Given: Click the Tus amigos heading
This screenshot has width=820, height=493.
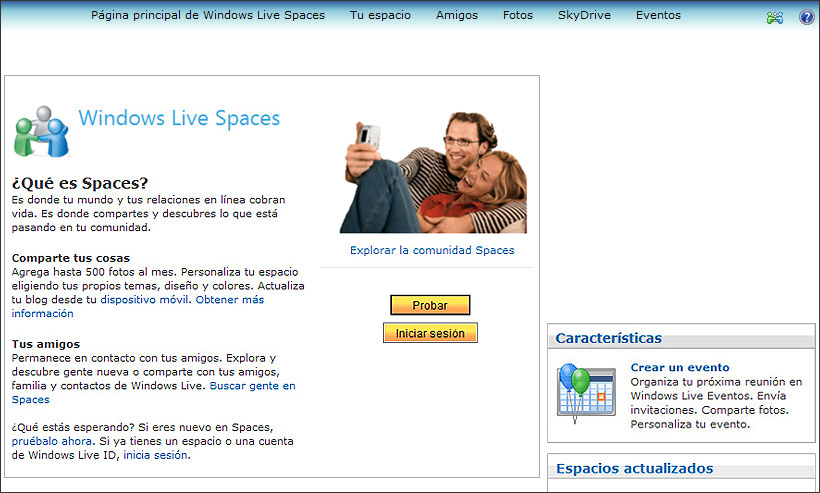Looking at the screenshot, I should pyautogui.click(x=46, y=344).
